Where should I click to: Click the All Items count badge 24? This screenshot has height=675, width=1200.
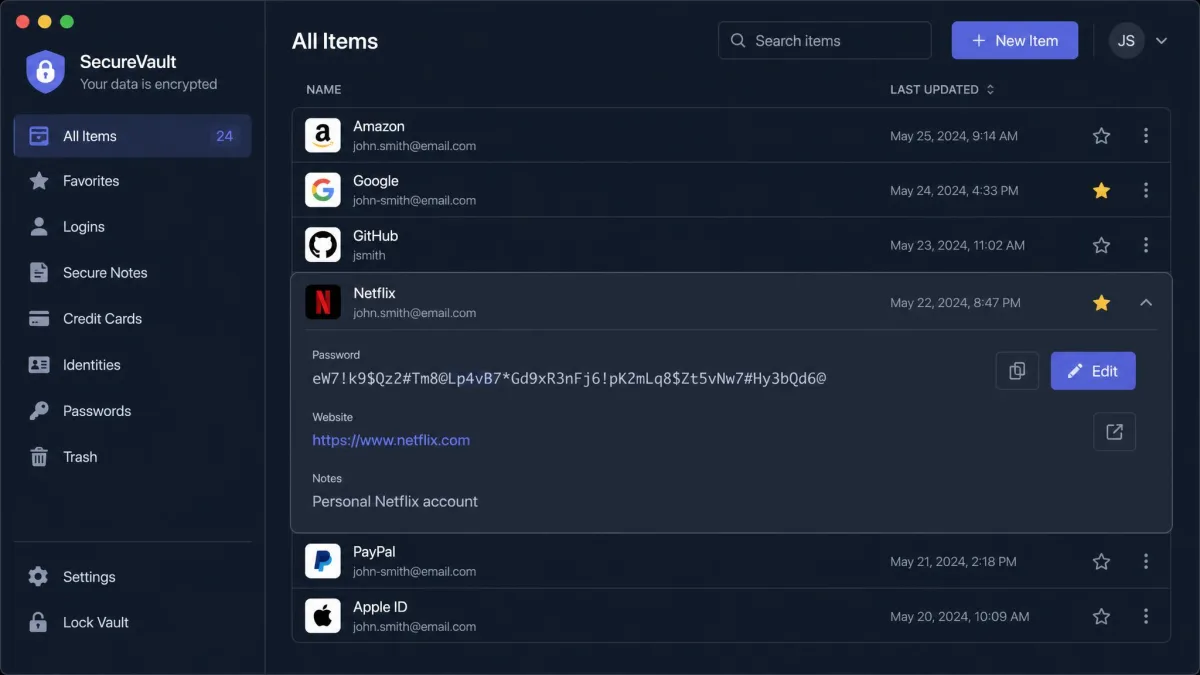tap(224, 136)
